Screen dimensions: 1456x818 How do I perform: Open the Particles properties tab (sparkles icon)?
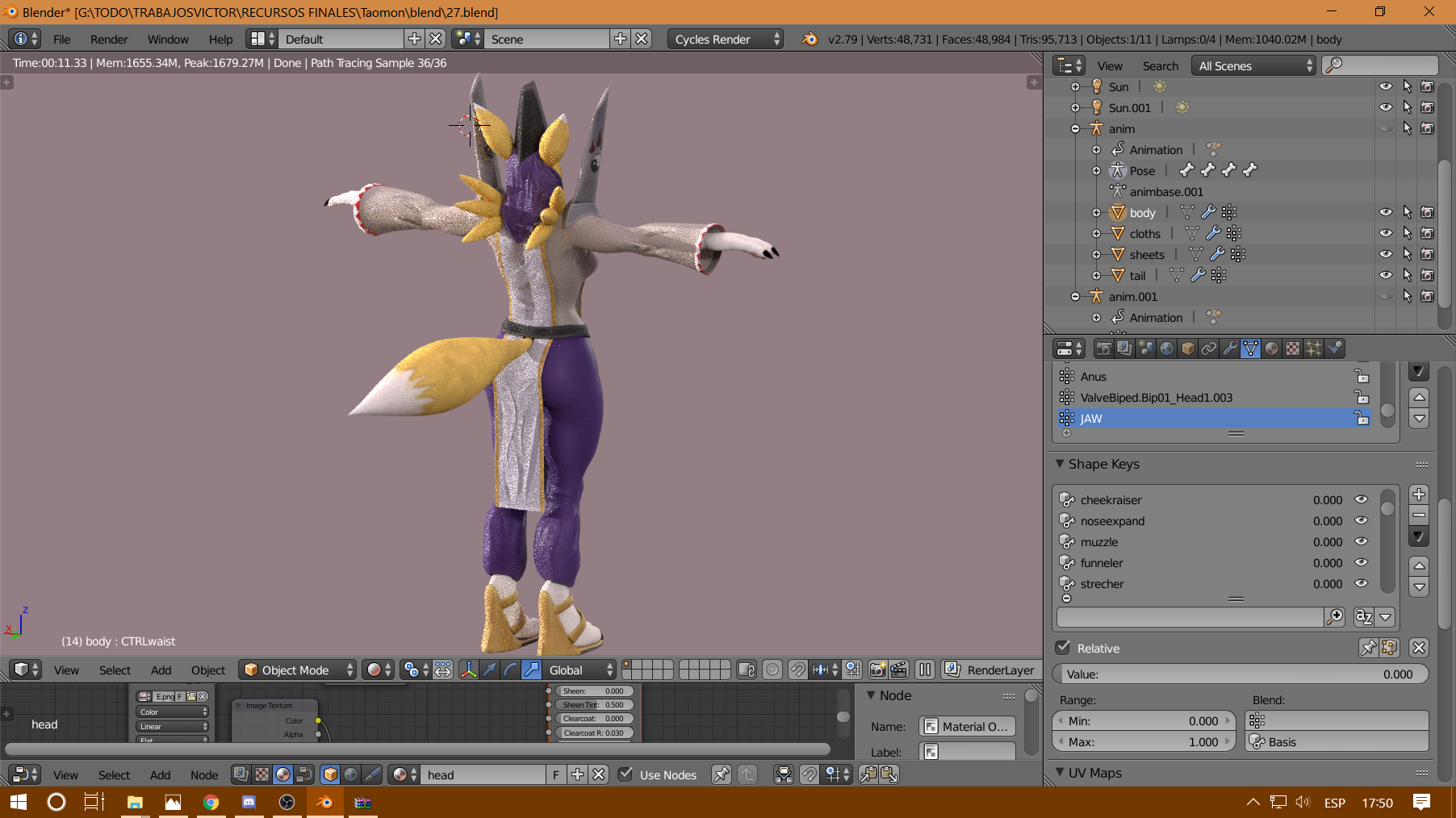(x=1313, y=348)
